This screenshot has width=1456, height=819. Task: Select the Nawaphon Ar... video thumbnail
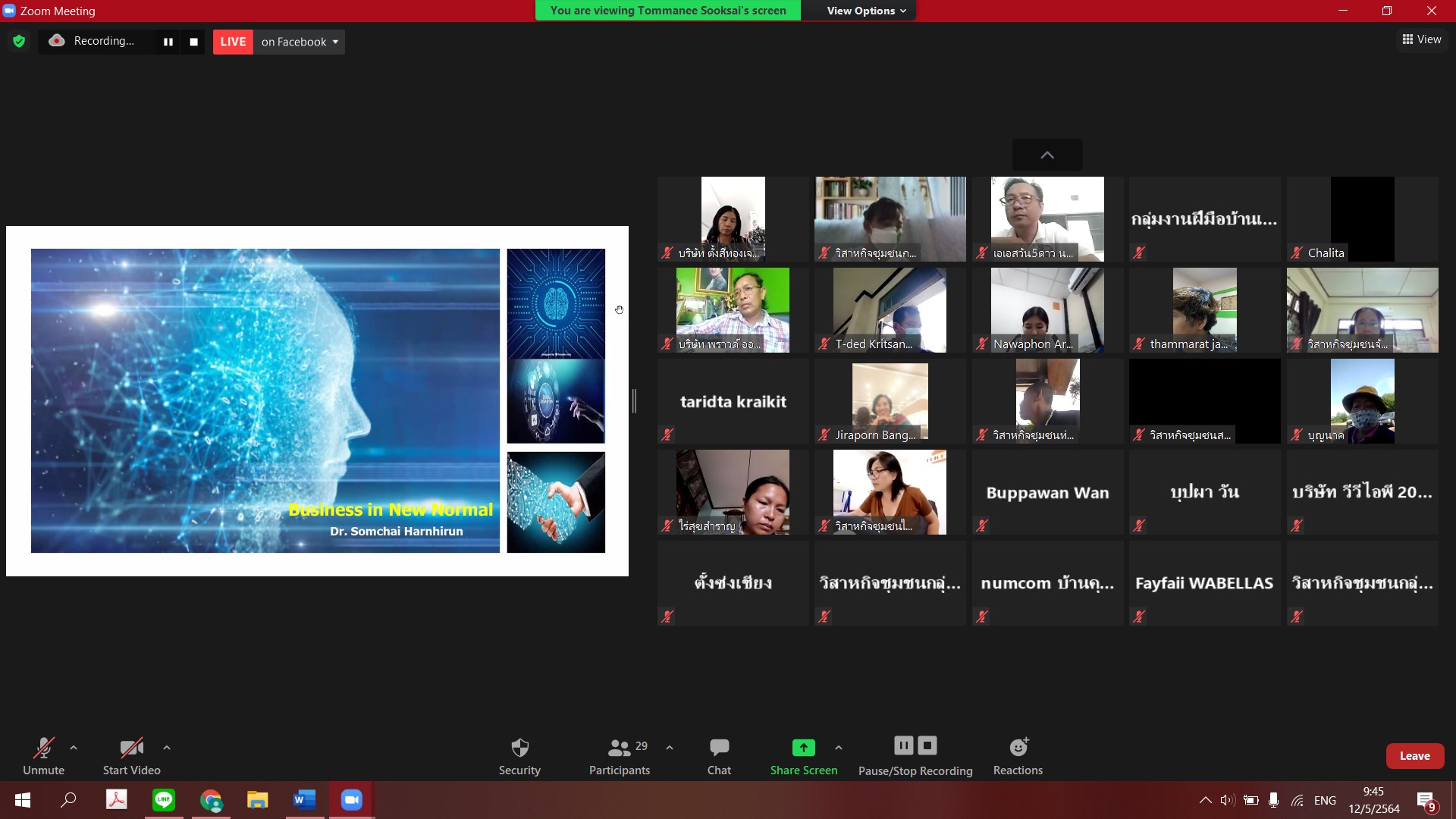(1047, 309)
